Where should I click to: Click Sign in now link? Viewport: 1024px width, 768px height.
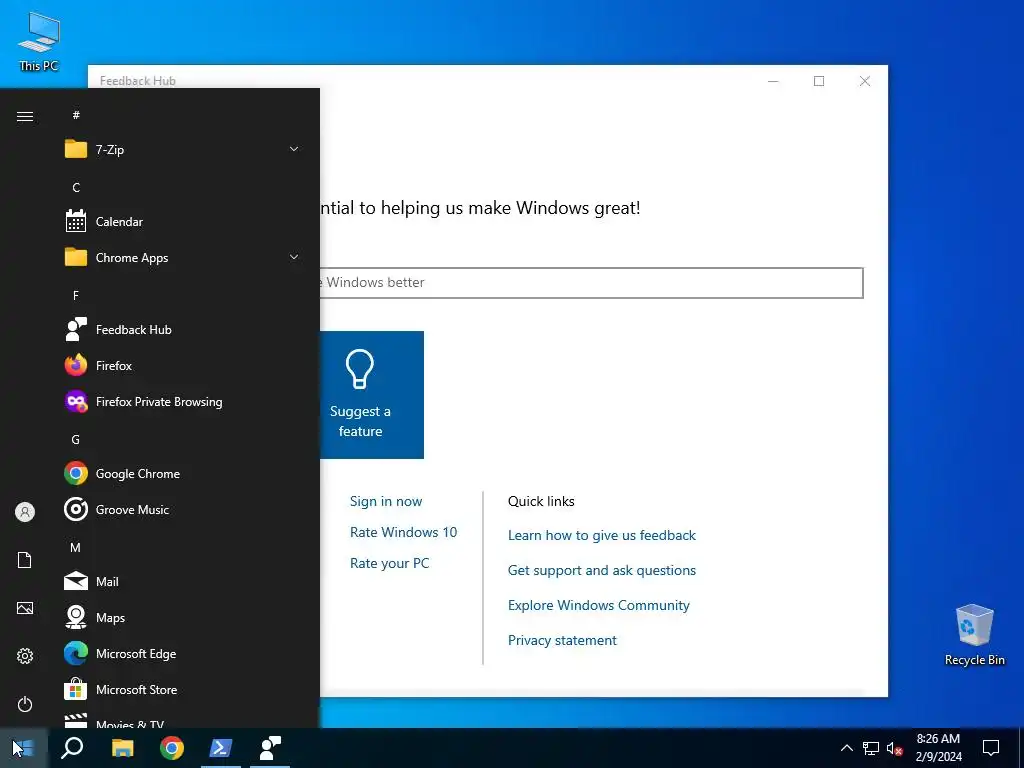click(x=386, y=502)
